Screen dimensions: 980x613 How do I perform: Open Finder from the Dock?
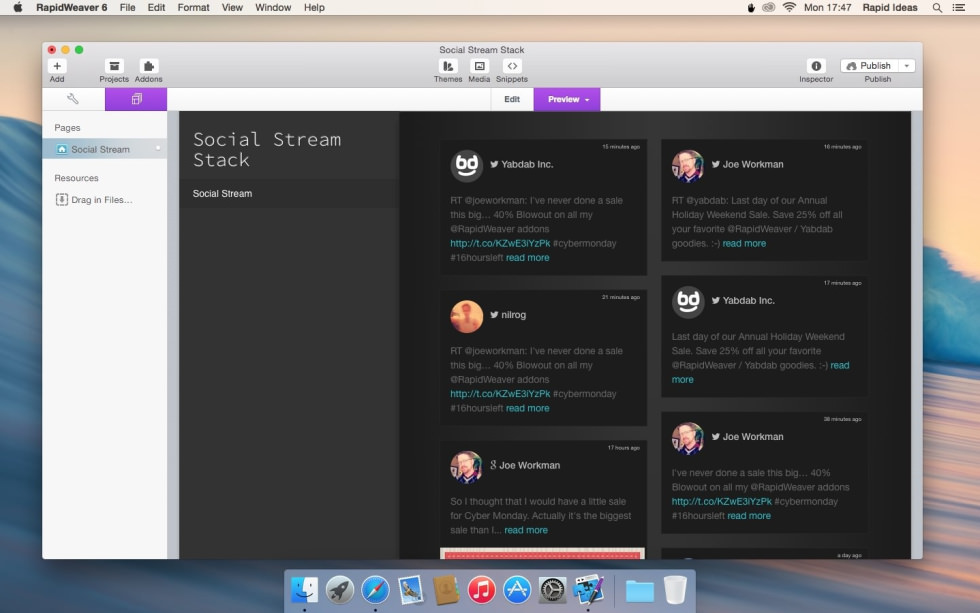click(304, 589)
